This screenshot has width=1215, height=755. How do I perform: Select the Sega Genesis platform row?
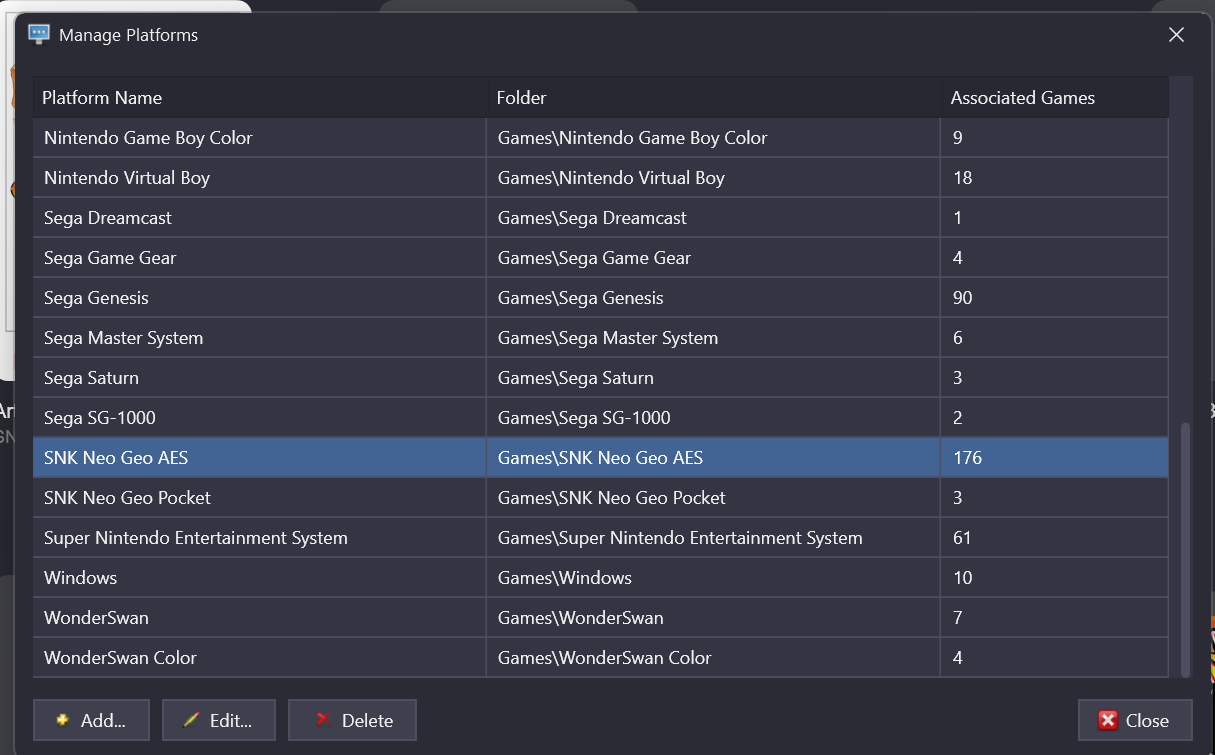pyautogui.click(x=601, y=298)
